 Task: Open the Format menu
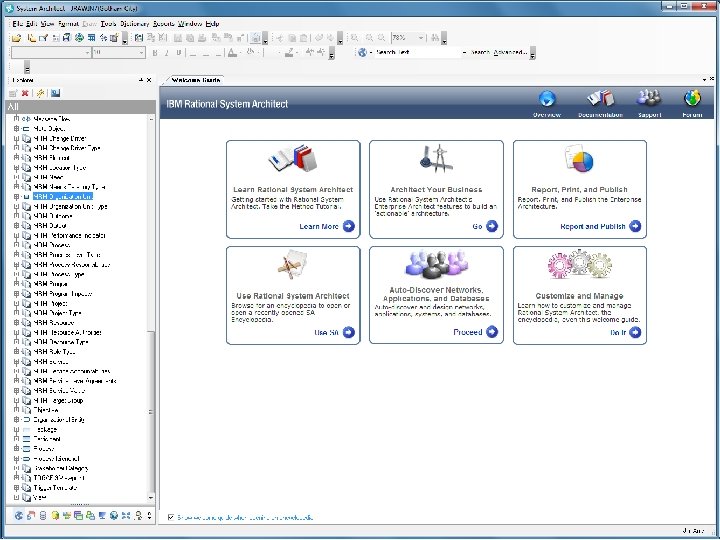pos(68,23)
